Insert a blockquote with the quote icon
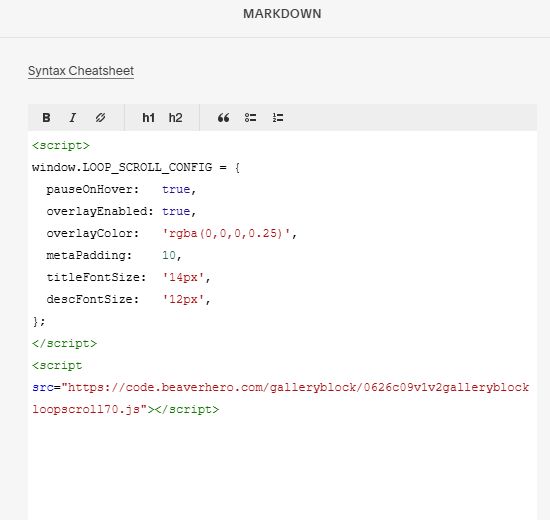The image size is (550, 520). [223, 118]
